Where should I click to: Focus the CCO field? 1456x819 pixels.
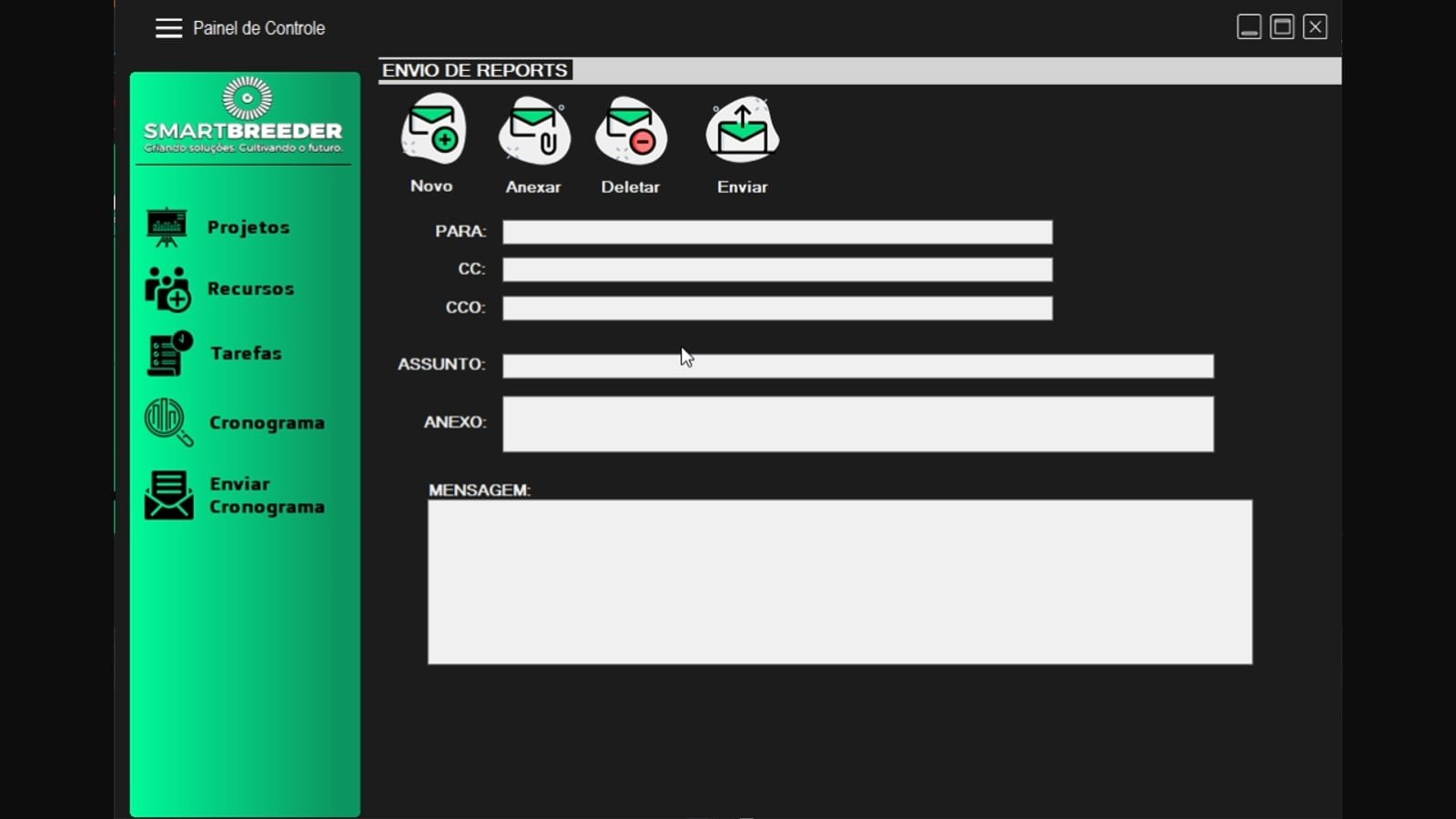(x=778, y=308)
